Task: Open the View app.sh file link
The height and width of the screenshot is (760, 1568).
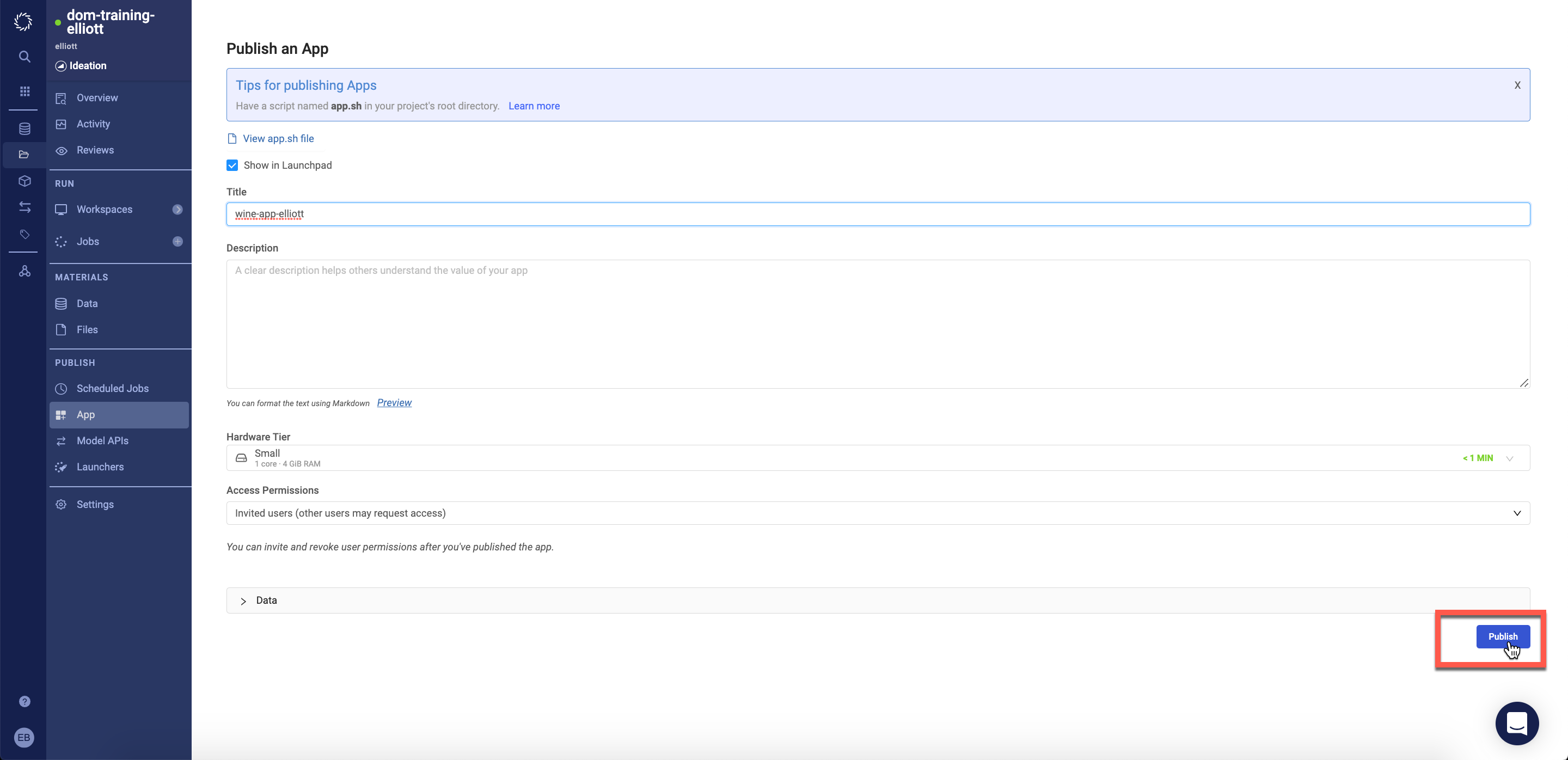Action: [278, 139]
